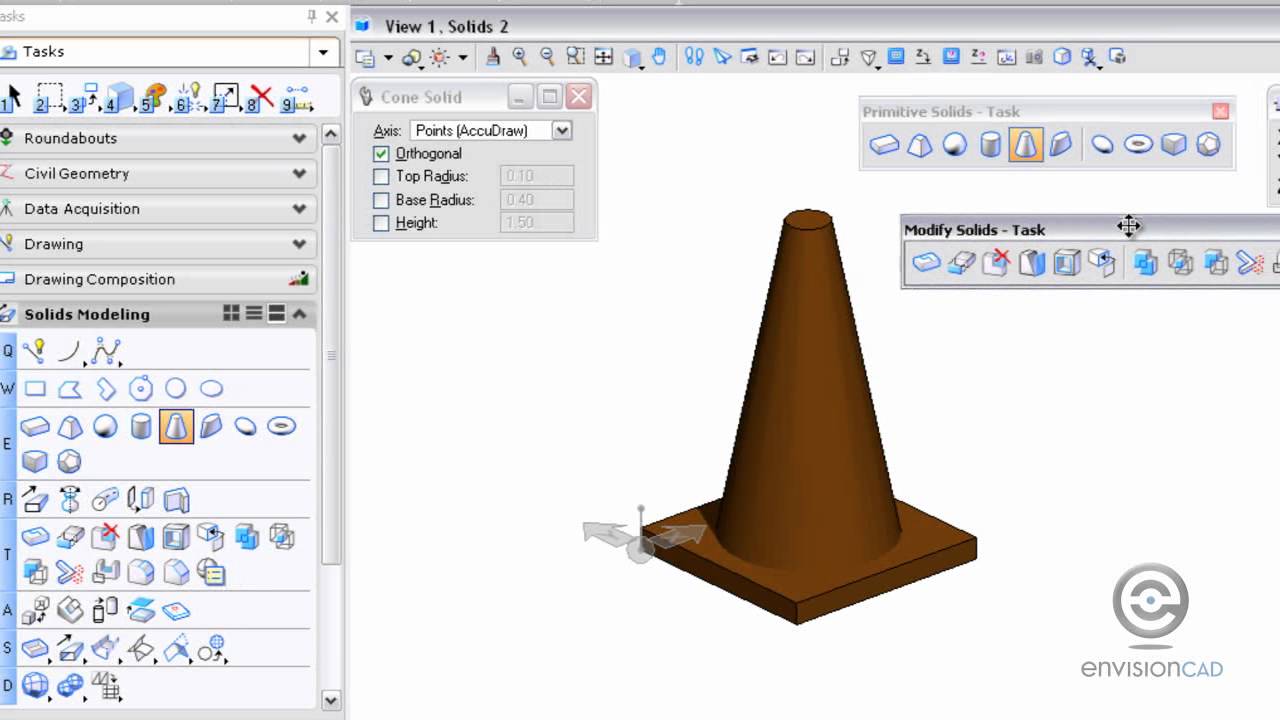Select the Extrude solid tool in row R

pyautogui.click(x=35, y=499)
